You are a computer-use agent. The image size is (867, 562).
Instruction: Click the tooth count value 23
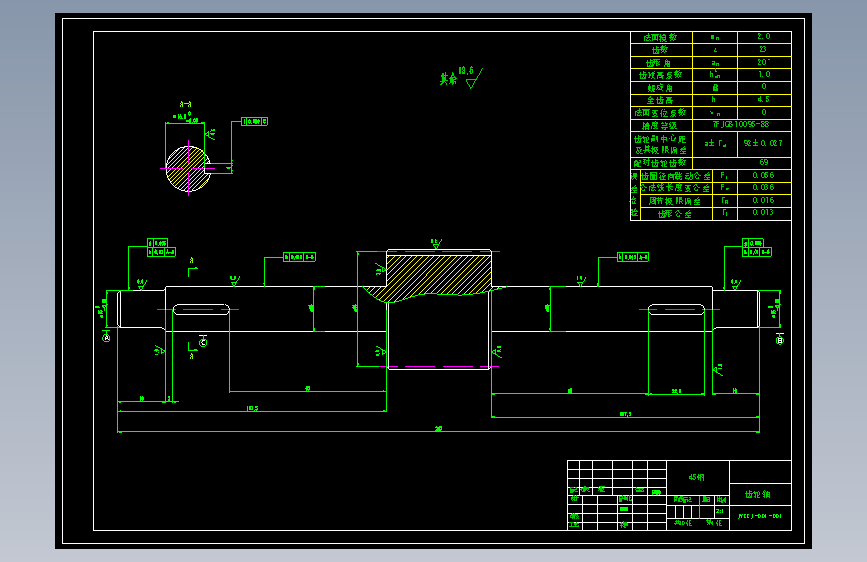tap(764, 50)
